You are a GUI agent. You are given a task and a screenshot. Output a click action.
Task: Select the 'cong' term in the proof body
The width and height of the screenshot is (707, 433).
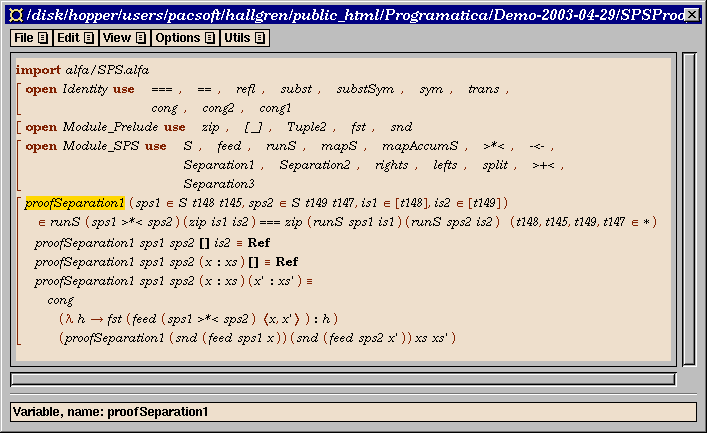pyautogui.click(x=60, y=300)
